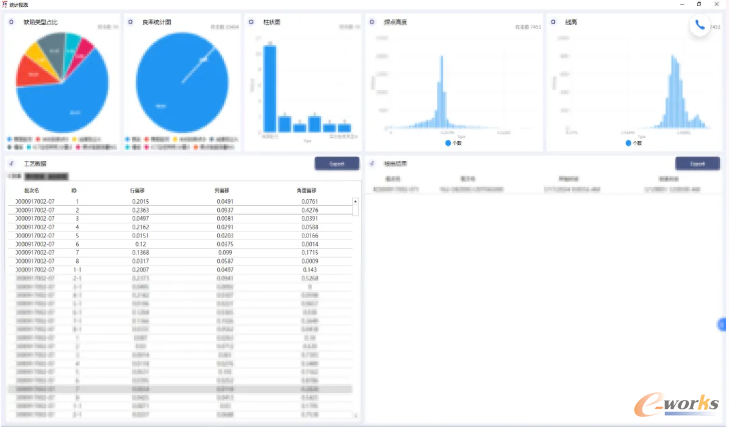Select the table row with ID 5
This screenshot has width=729, height=427.
pyautogui.click(x=180, y=235)
